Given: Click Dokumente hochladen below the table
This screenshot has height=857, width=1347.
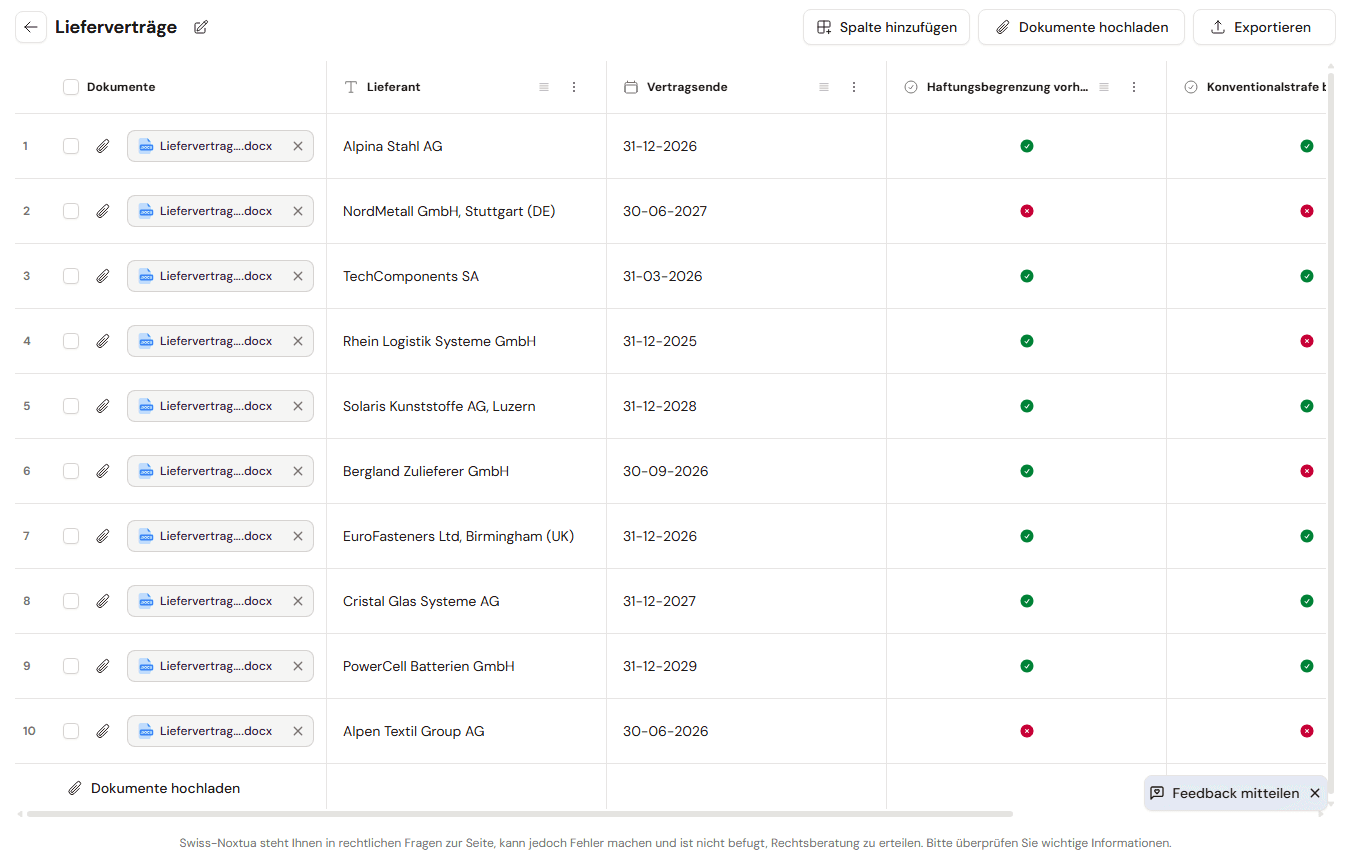Looking at the screenshot, I should pyautogui.click(x=154, y=788).
